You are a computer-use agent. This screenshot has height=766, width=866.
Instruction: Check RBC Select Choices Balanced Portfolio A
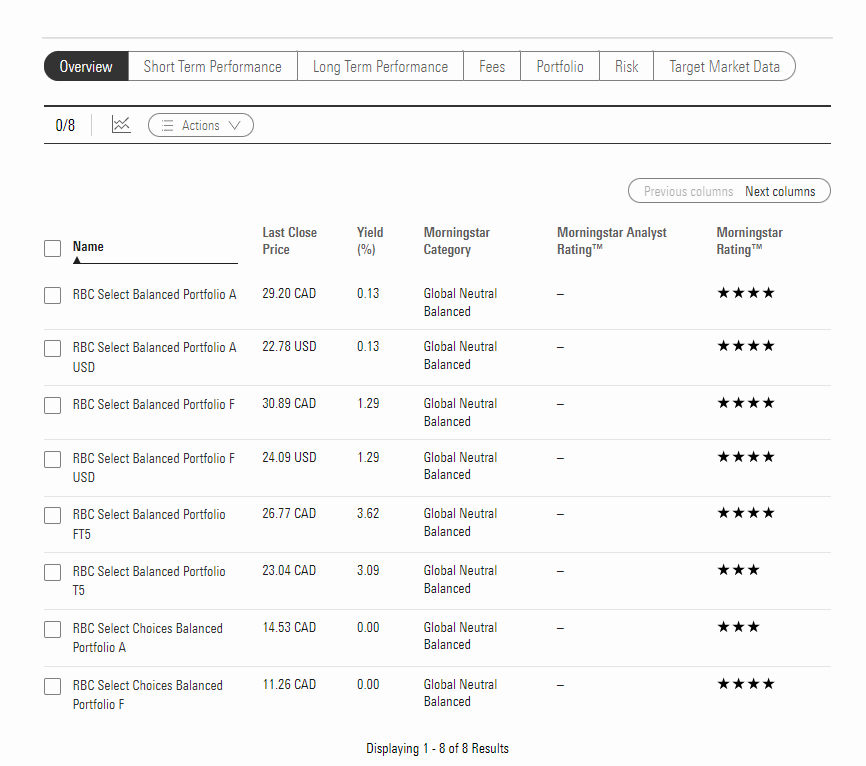click(52, 630)
